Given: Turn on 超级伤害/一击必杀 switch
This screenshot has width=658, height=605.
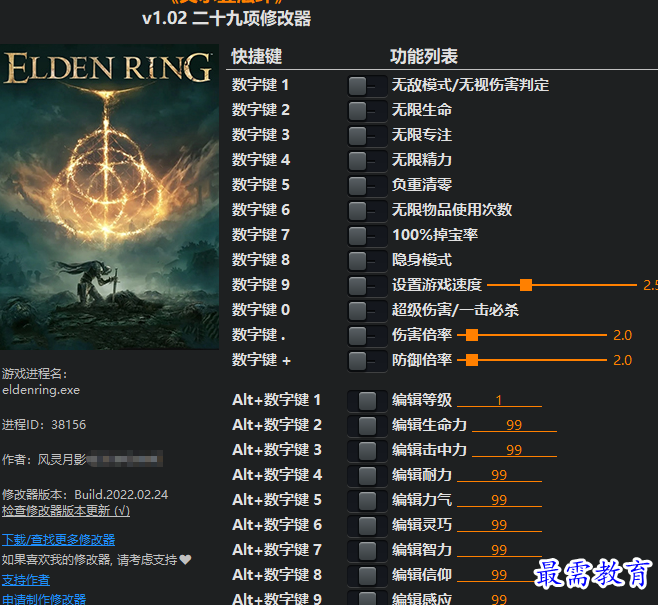Looking at the screenshot, I should coord(367,311).
